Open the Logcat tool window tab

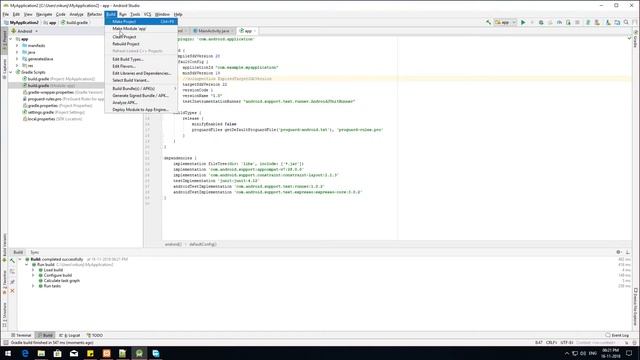(70, 335)
